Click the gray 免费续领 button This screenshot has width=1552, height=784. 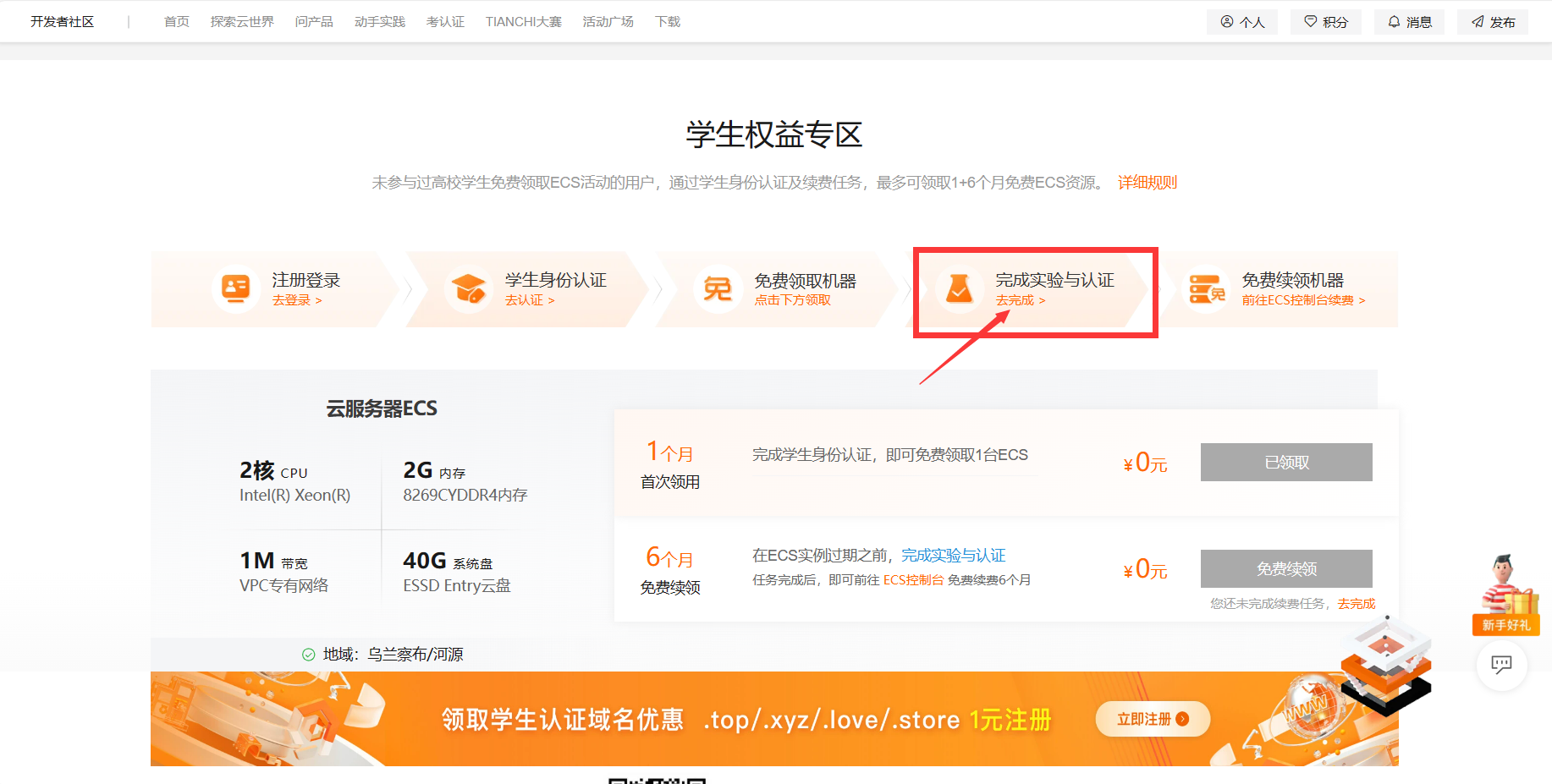pos(1286,569)
